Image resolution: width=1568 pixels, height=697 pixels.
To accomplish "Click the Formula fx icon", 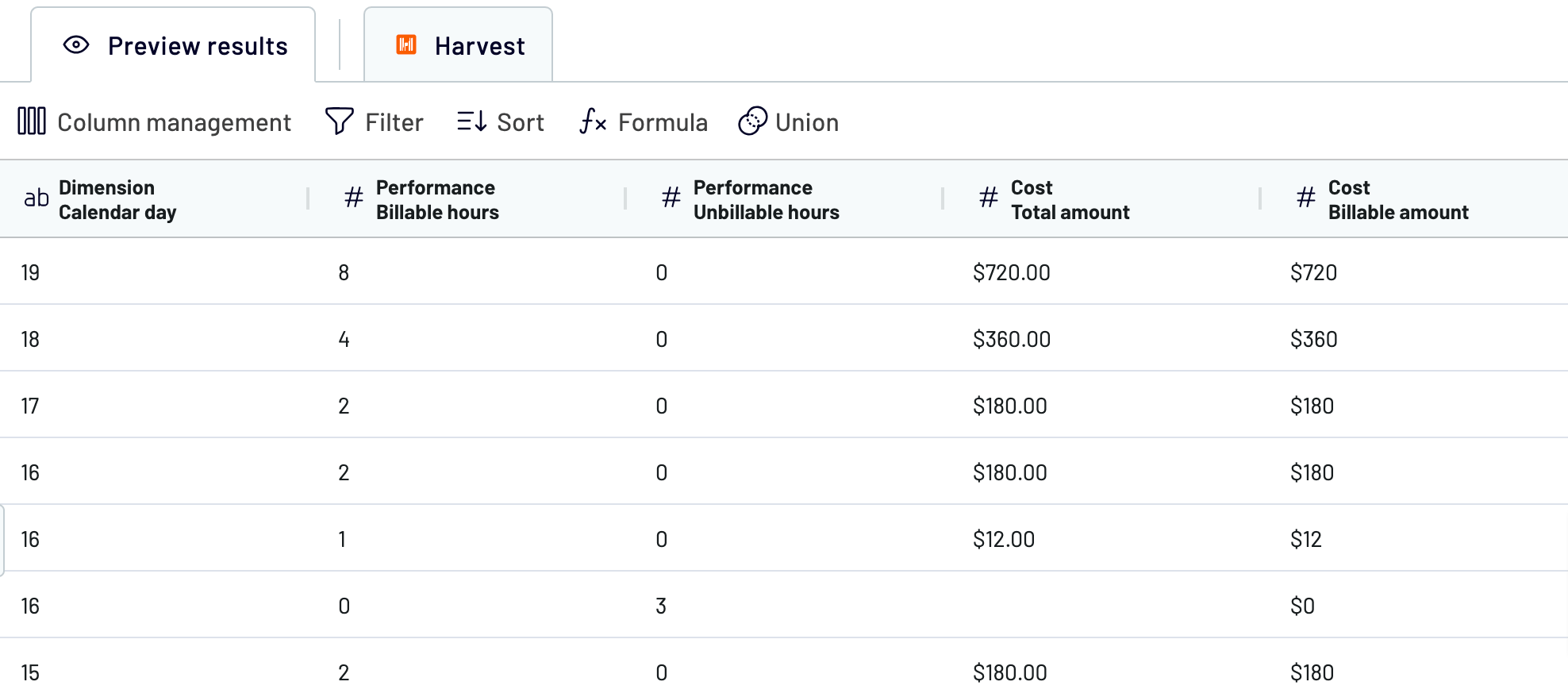I will tap(593, 121).
